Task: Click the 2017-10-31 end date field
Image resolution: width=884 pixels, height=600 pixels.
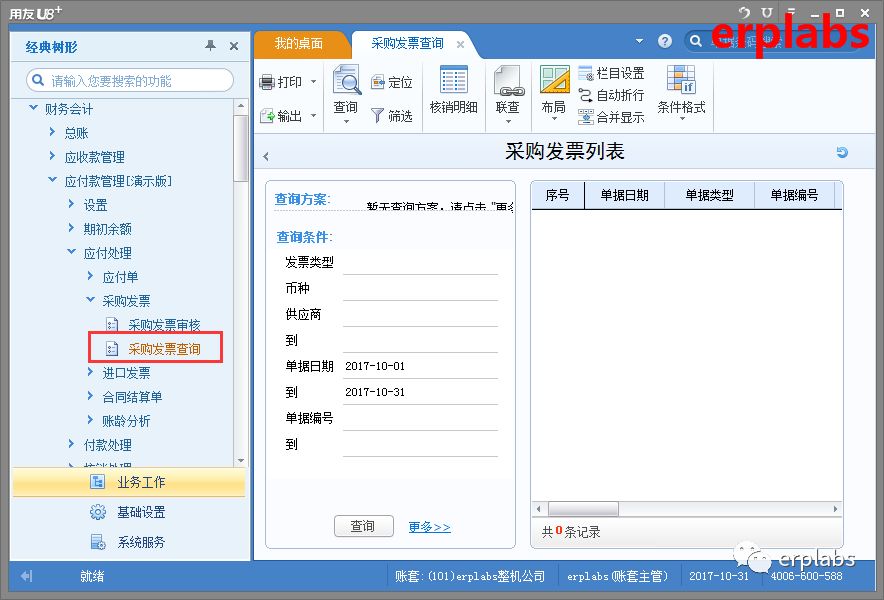Action: coord(421,392)
